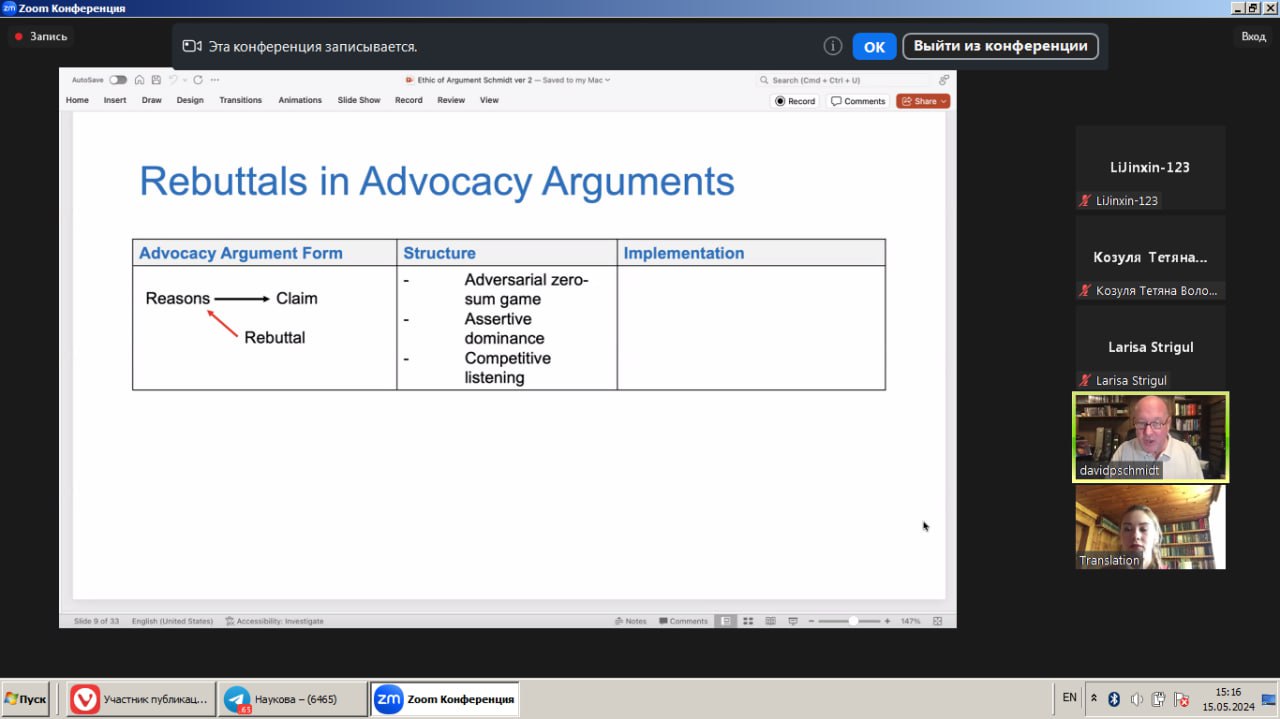This screenshot has height=719, width=1280.
Task: Click the Bluetooth icon in the system tray
Action: pyautogui.click(x=1114, y=699)
